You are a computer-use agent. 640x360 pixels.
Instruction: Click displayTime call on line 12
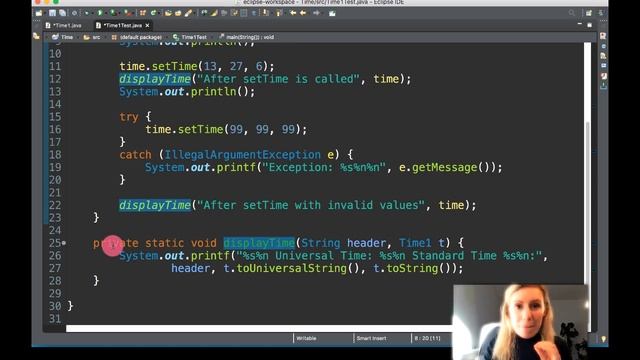click(155, 79)
